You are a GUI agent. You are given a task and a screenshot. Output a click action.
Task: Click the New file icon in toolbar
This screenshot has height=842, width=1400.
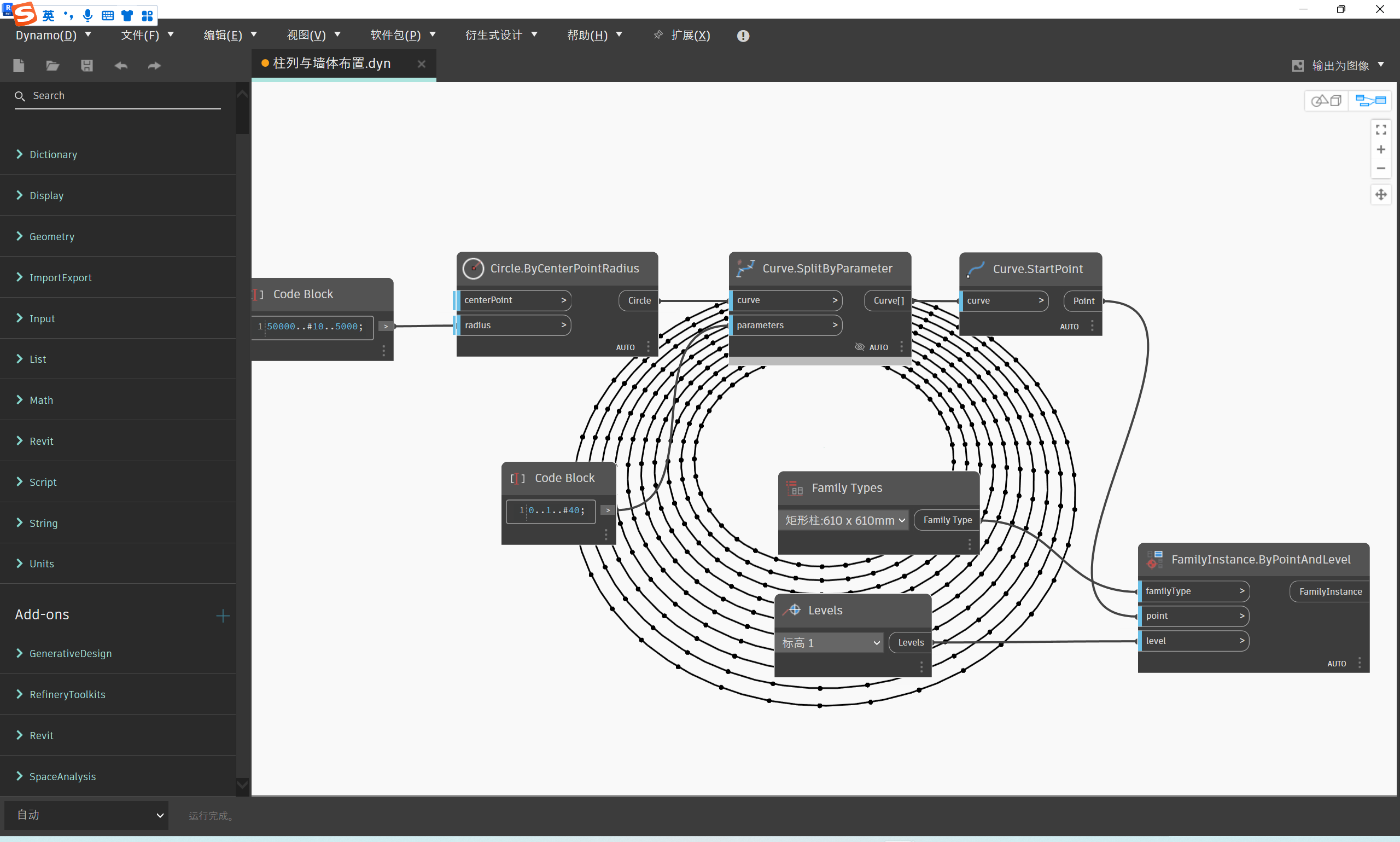click(19, 66)
